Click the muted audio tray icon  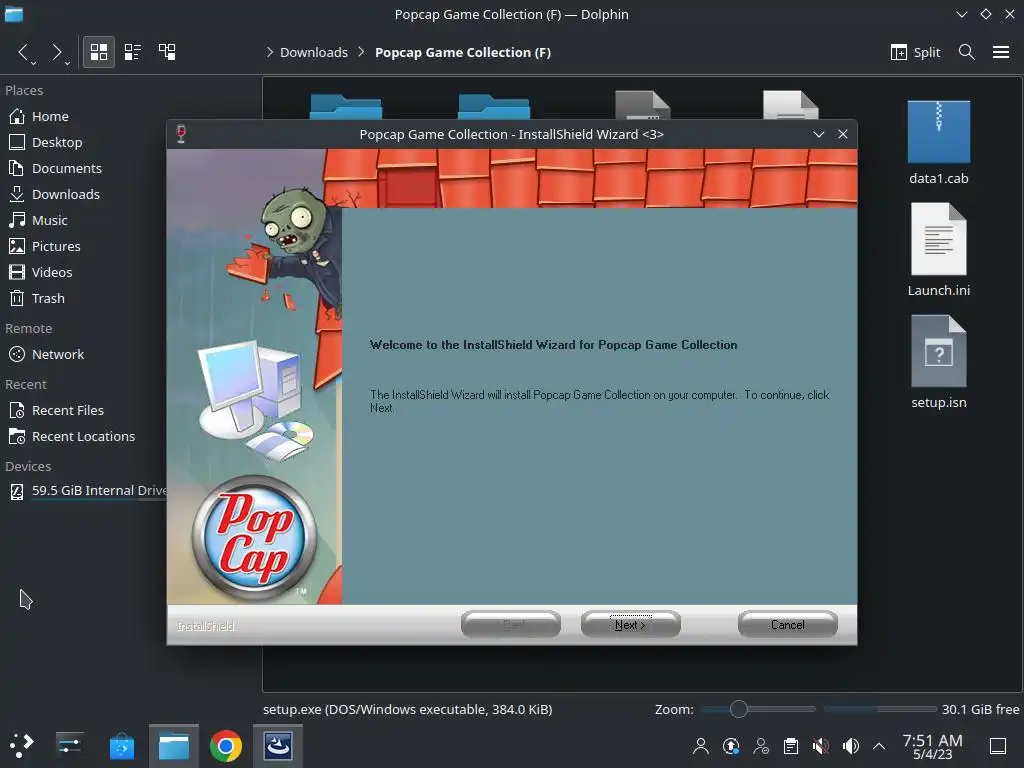tap(821, 746)
